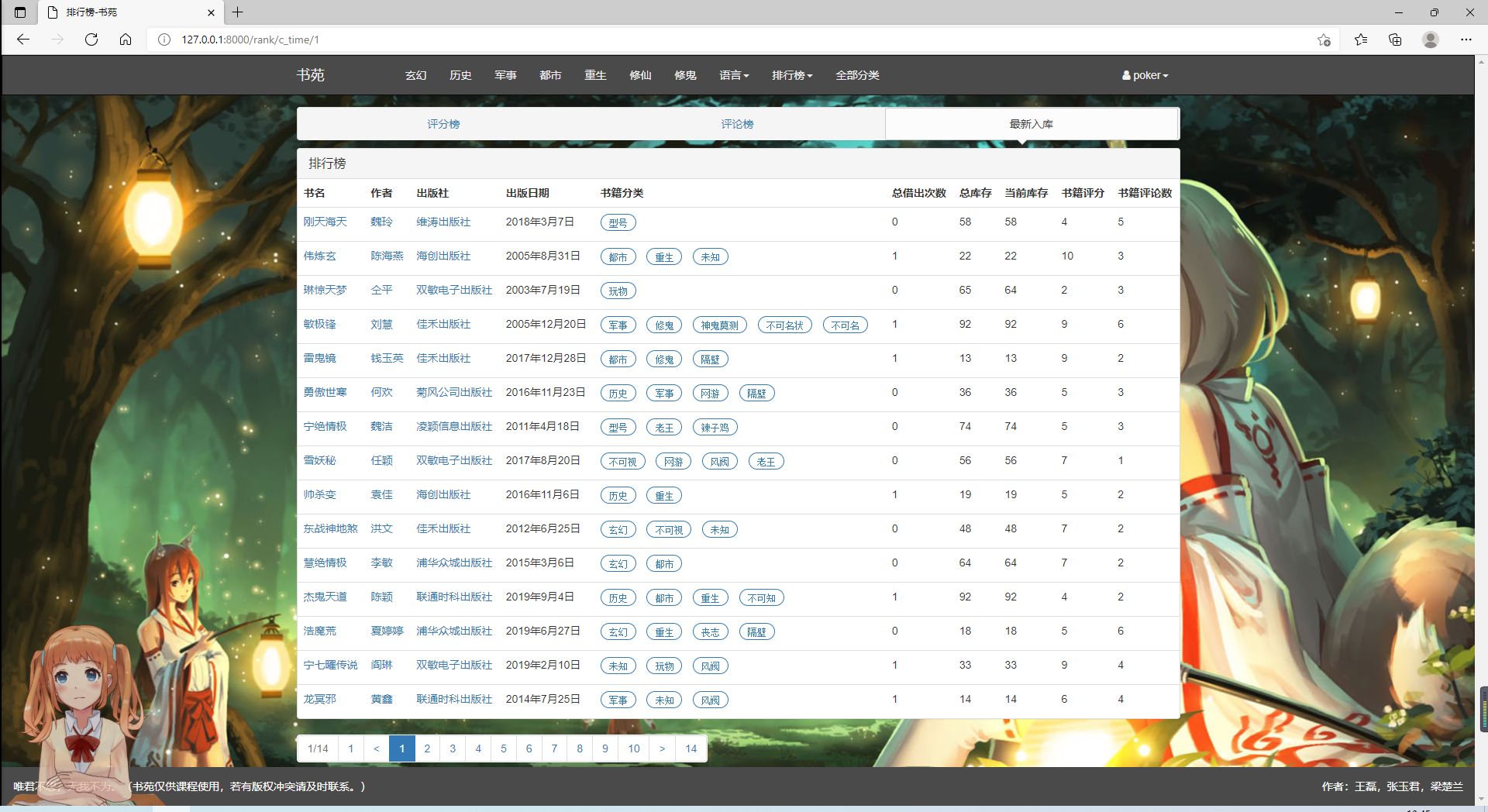Open the 修鬼 category
The height and width of the screenshot is (812, 1488).
coord(685,75)
